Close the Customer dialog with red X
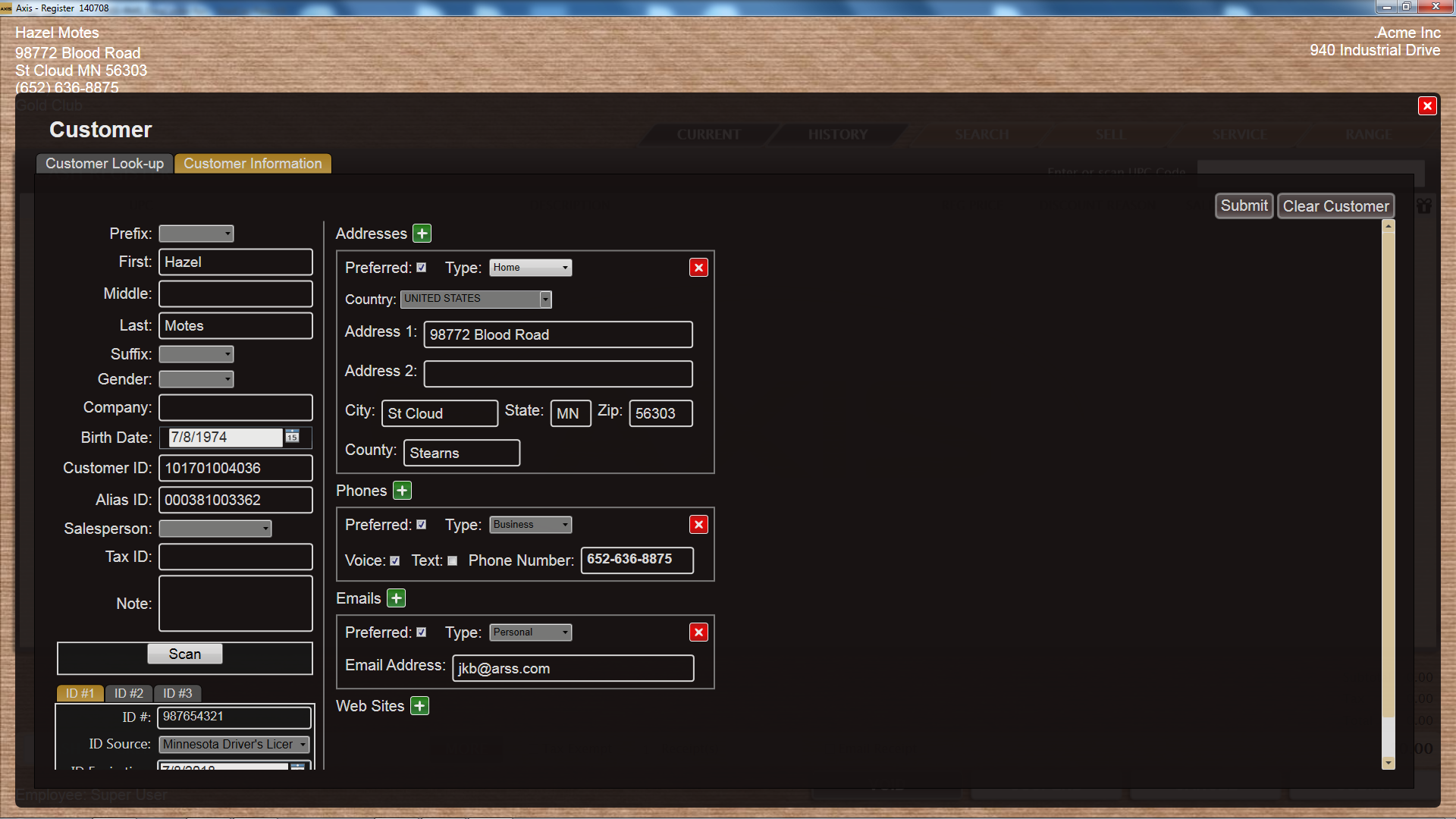The height and width of the screenshot is (819, 1456). [x=1427, y=106]
